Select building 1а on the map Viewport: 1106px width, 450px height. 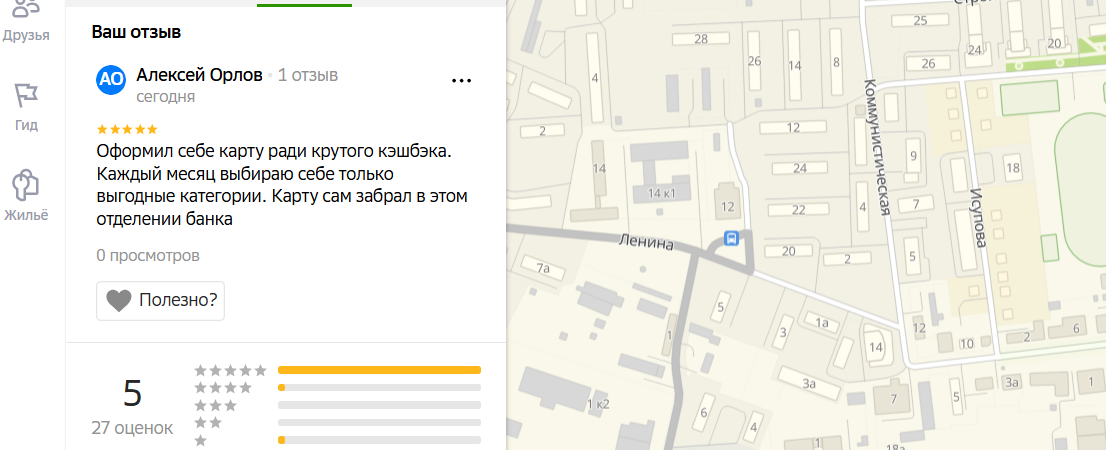(822, 323)
